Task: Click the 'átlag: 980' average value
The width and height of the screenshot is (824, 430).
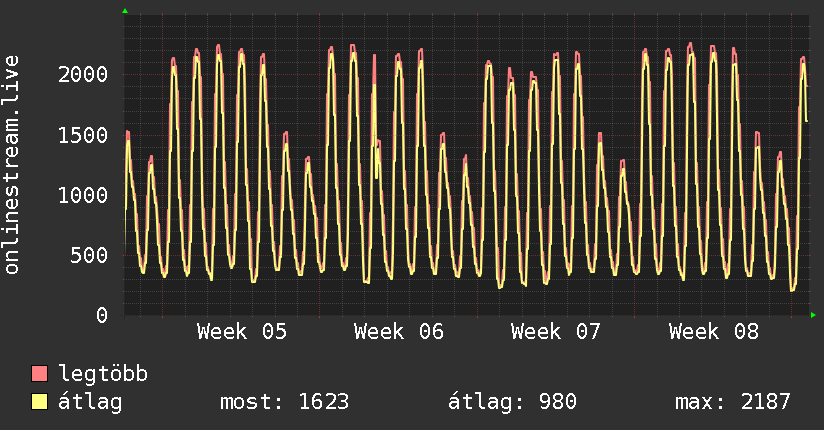Action: pyautogui.click(x=512, y=402)
